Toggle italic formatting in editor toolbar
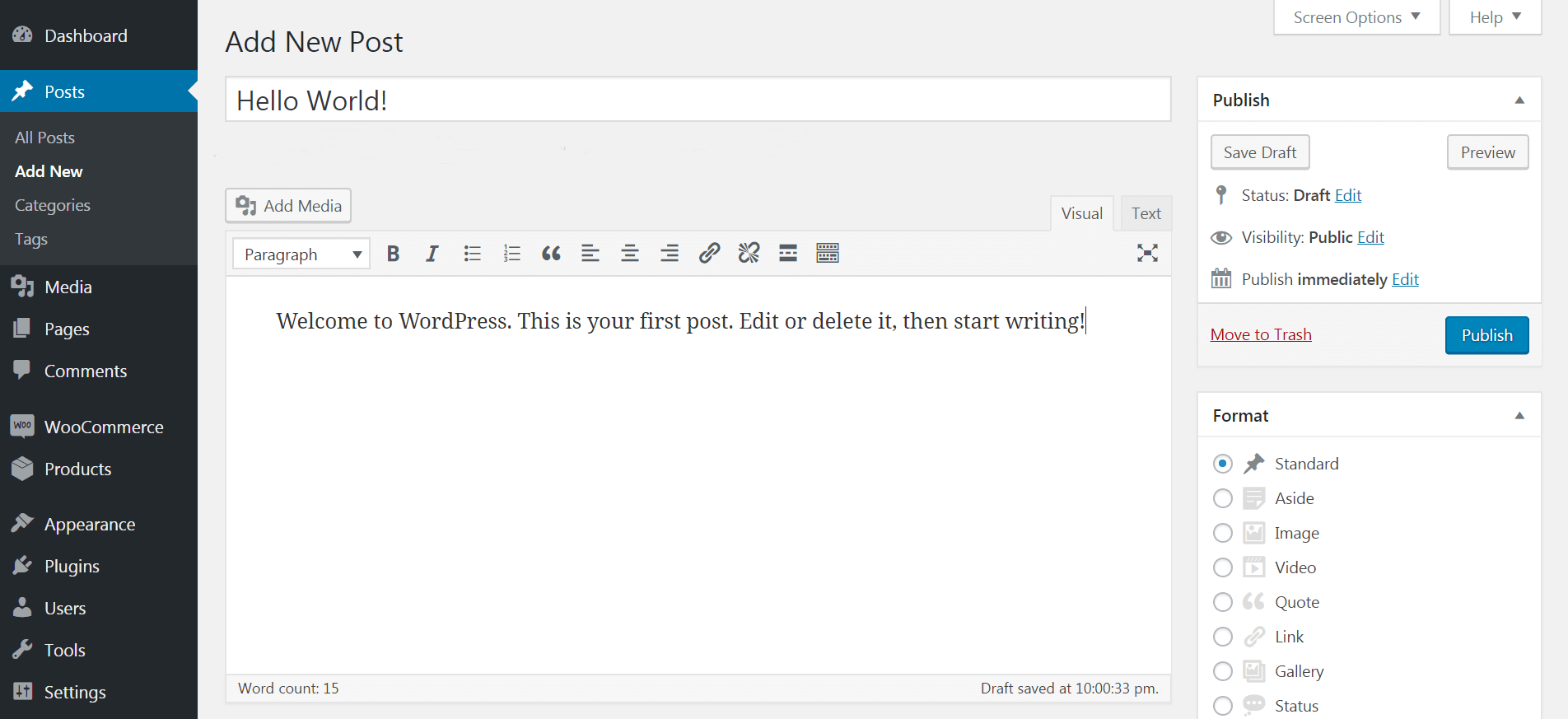The image size is (1568, 719). tap(432, 254)
